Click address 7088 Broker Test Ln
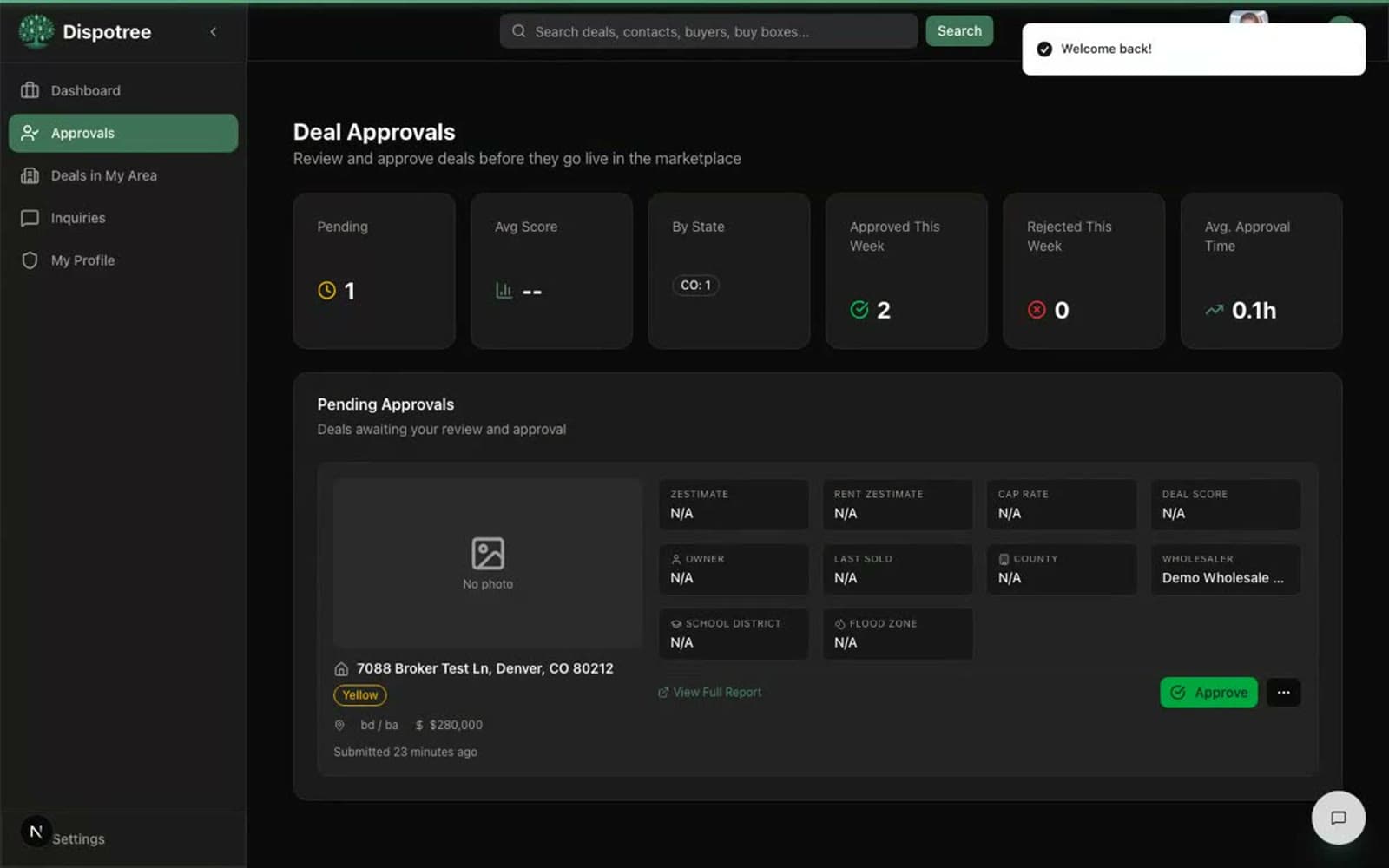Screen dimensions: 1389x868 click(484, 668)
